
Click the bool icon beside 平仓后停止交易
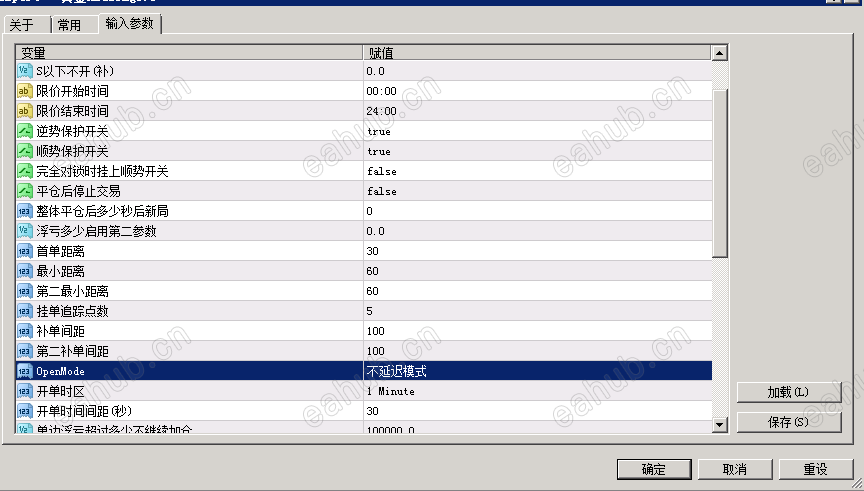click(25, 191)
